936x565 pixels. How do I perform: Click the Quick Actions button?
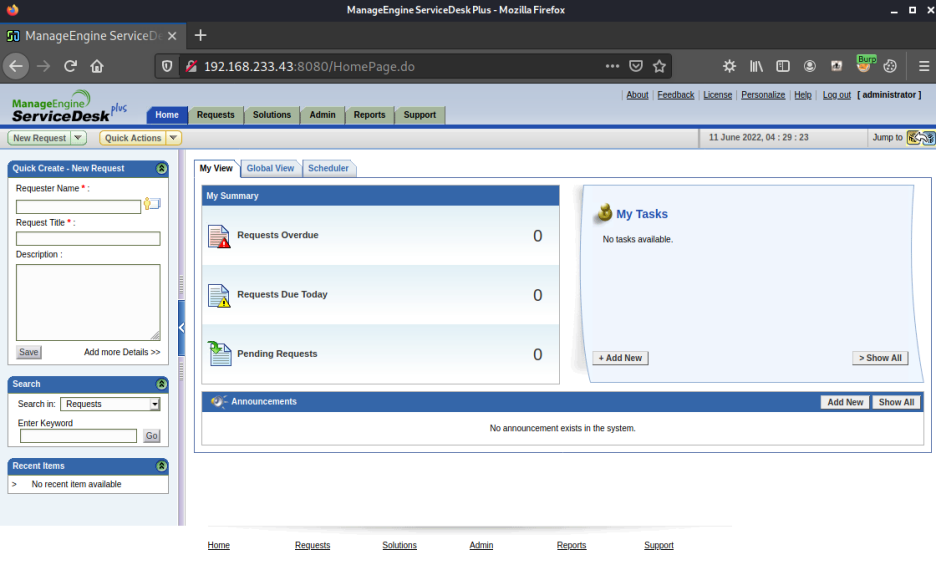[x=133, y=138]
